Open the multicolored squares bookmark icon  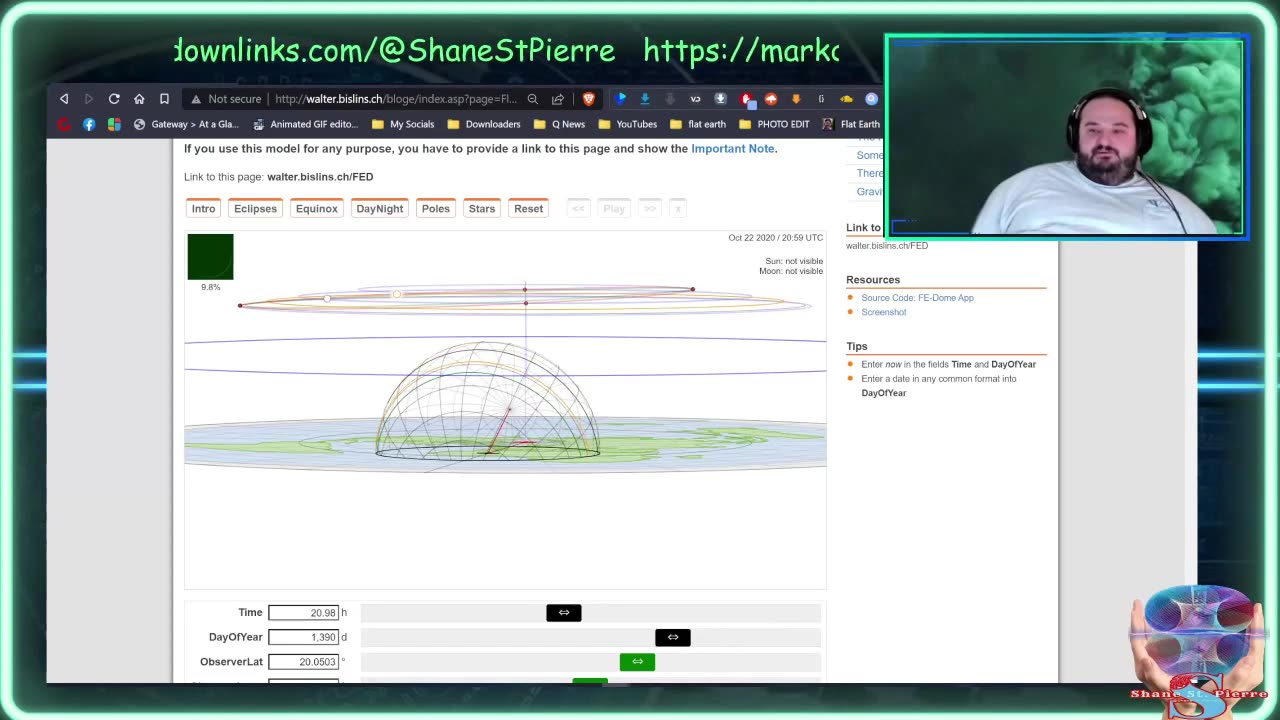[114, 124]
